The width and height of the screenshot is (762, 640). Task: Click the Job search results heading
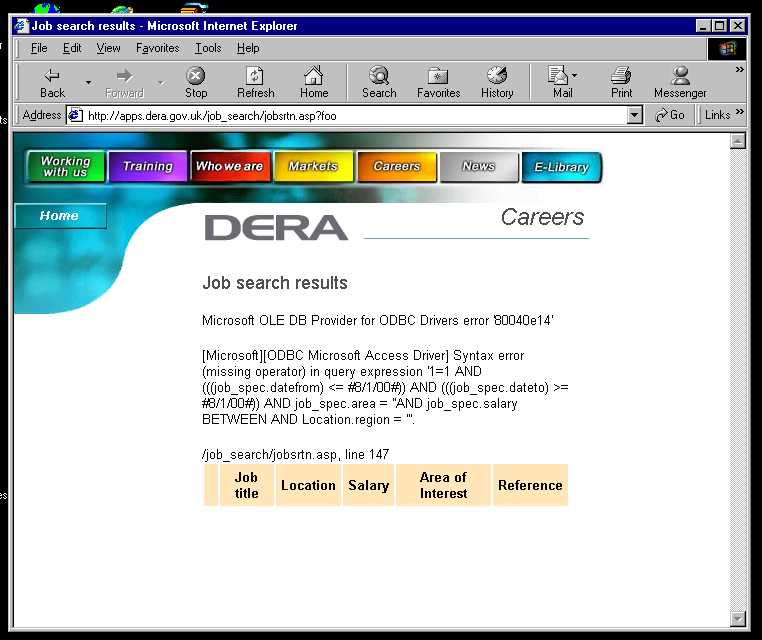pos(275,283)
